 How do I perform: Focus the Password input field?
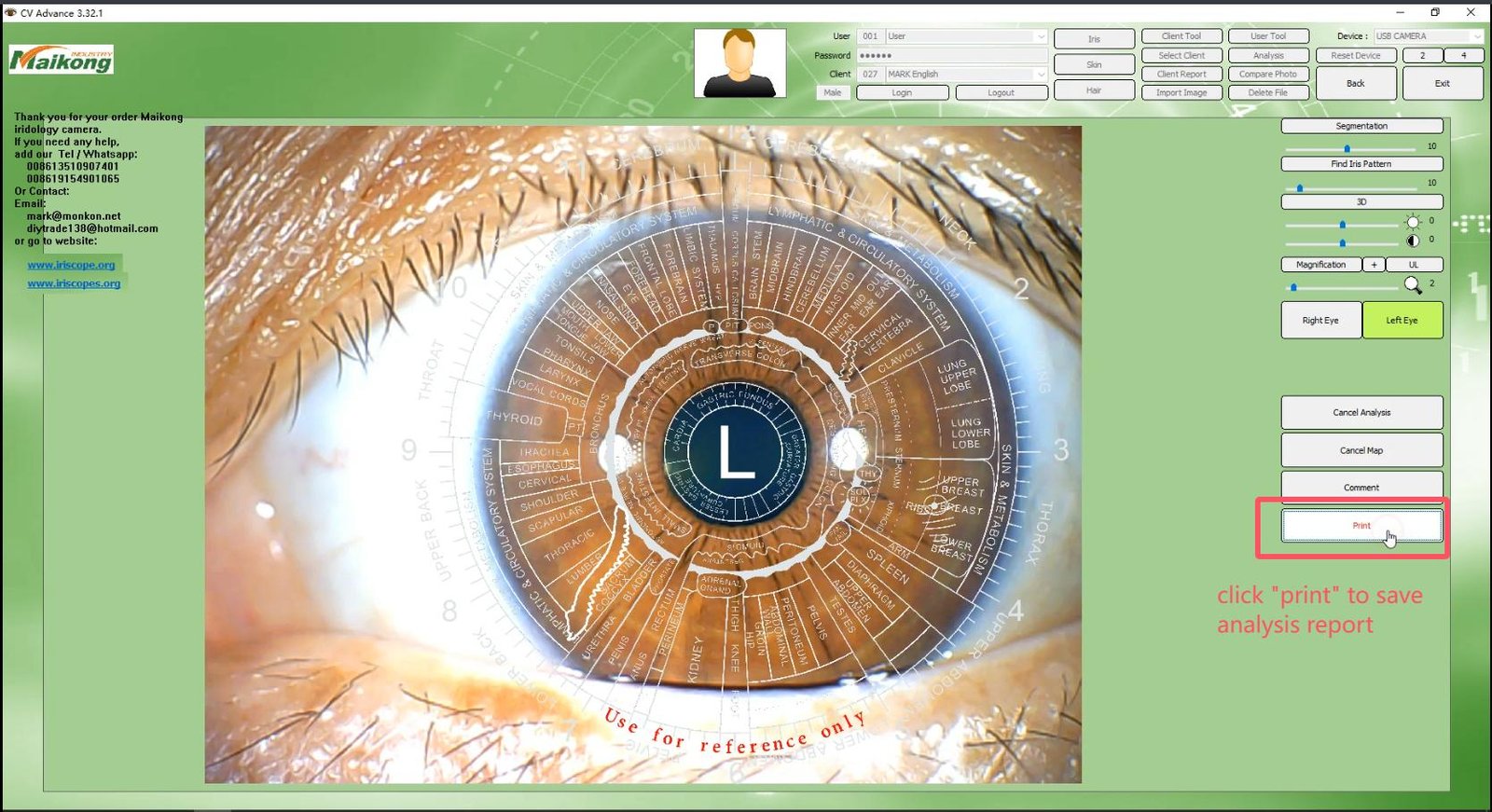click(x=951, y=55)
